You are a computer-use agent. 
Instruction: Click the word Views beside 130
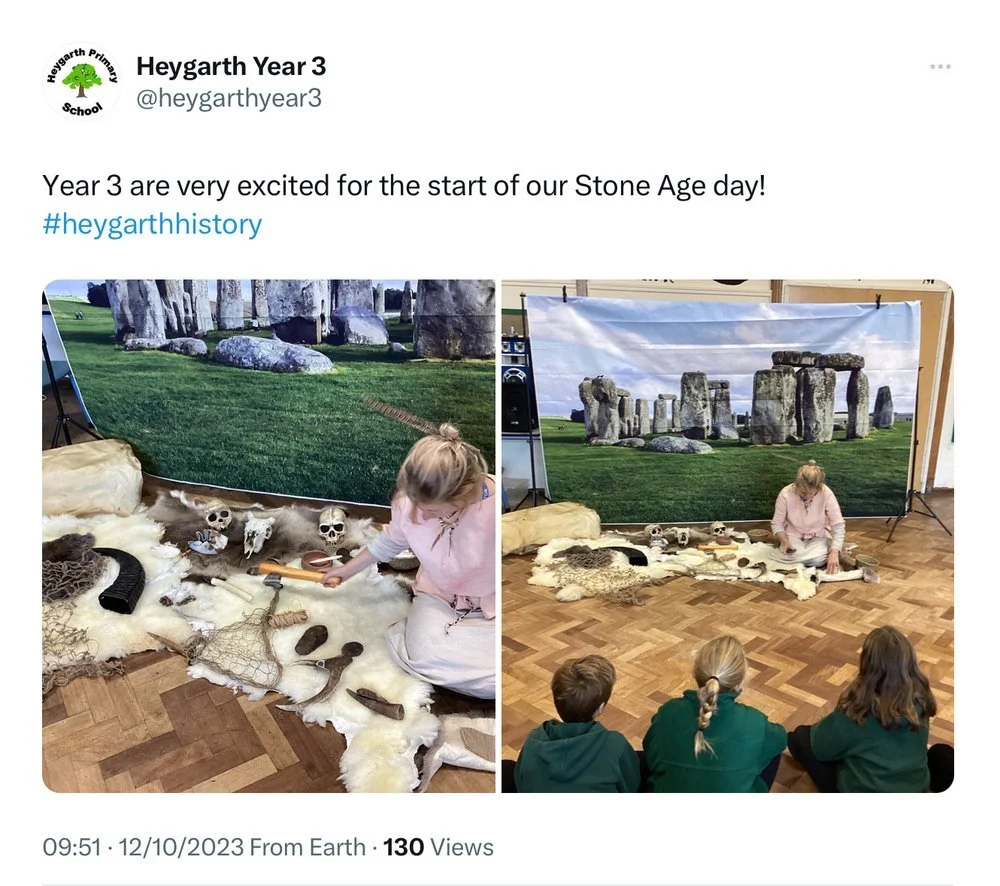[x=462, y=847]
